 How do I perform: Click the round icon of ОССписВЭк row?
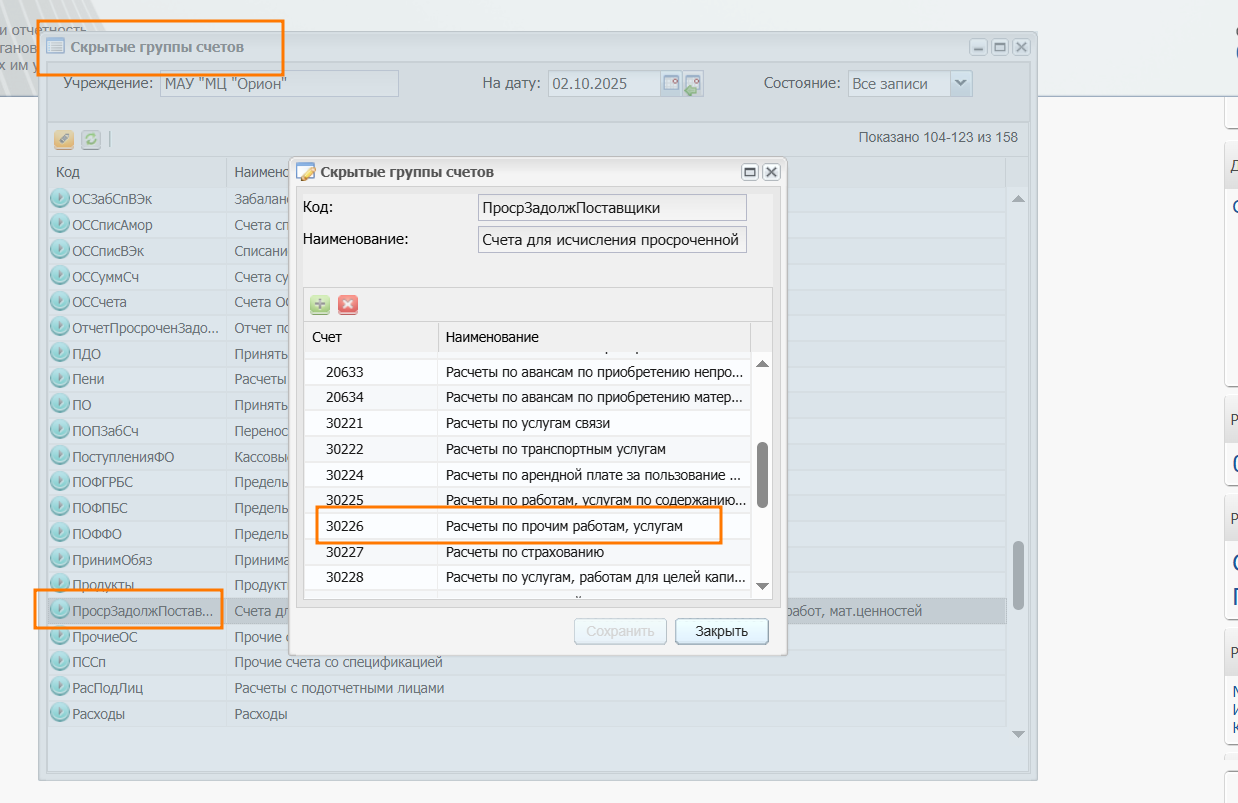coord(60,250)
